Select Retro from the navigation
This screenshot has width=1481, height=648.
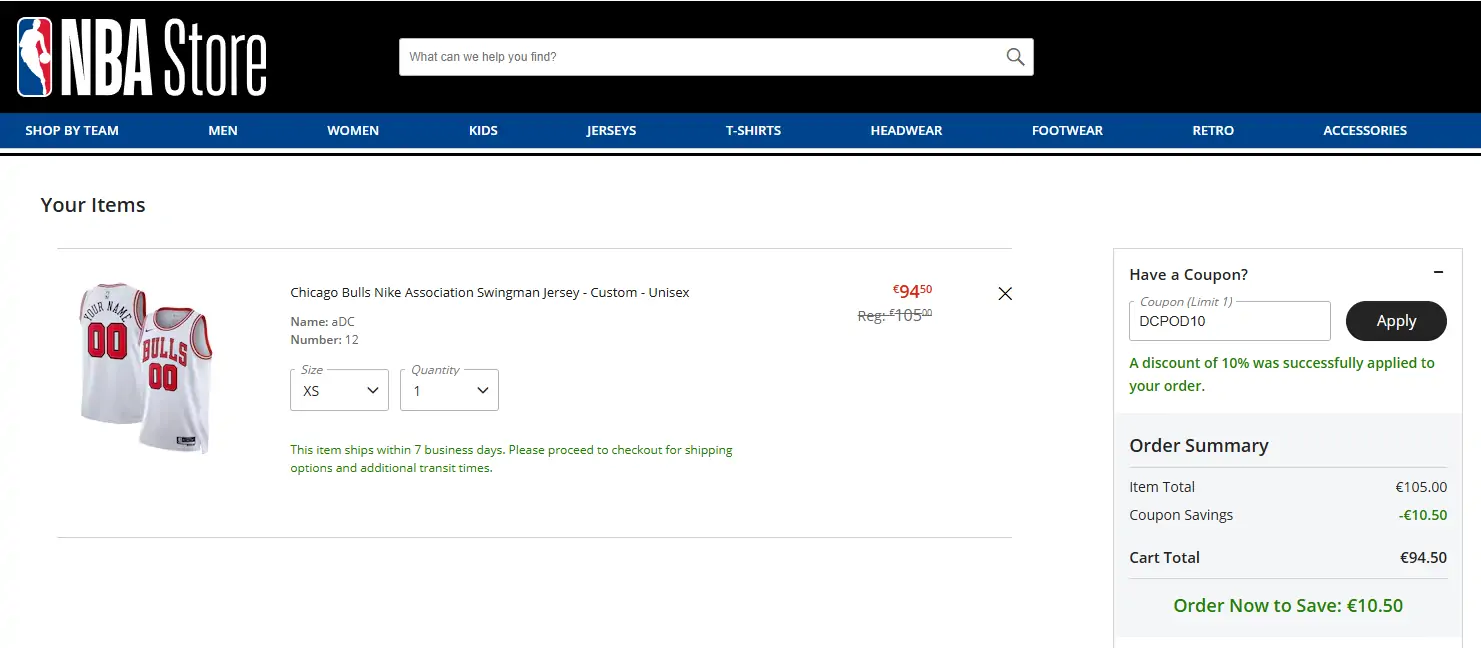(1213, 130)
